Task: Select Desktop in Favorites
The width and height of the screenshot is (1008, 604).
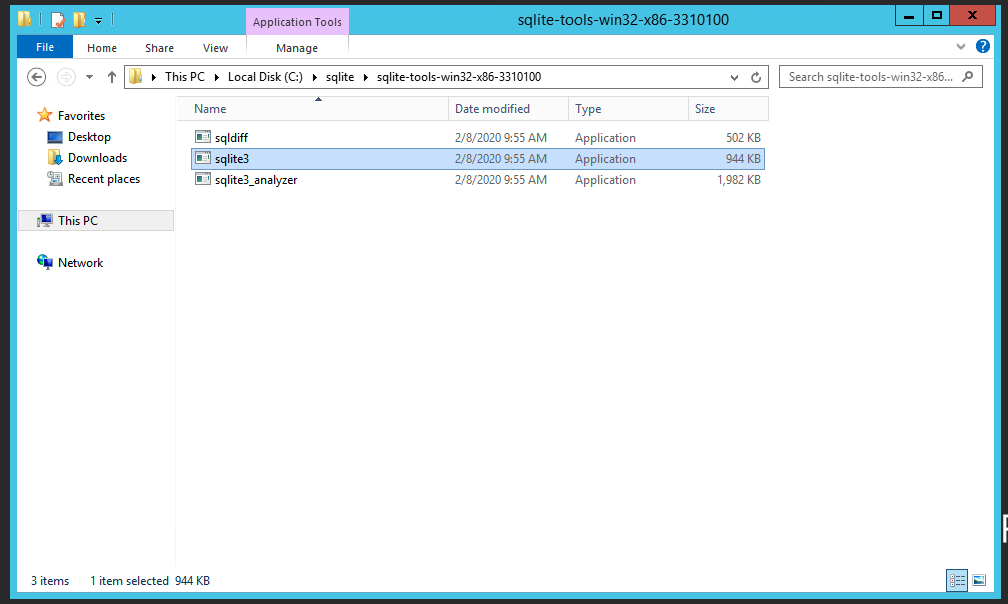Action: [89, 137]
